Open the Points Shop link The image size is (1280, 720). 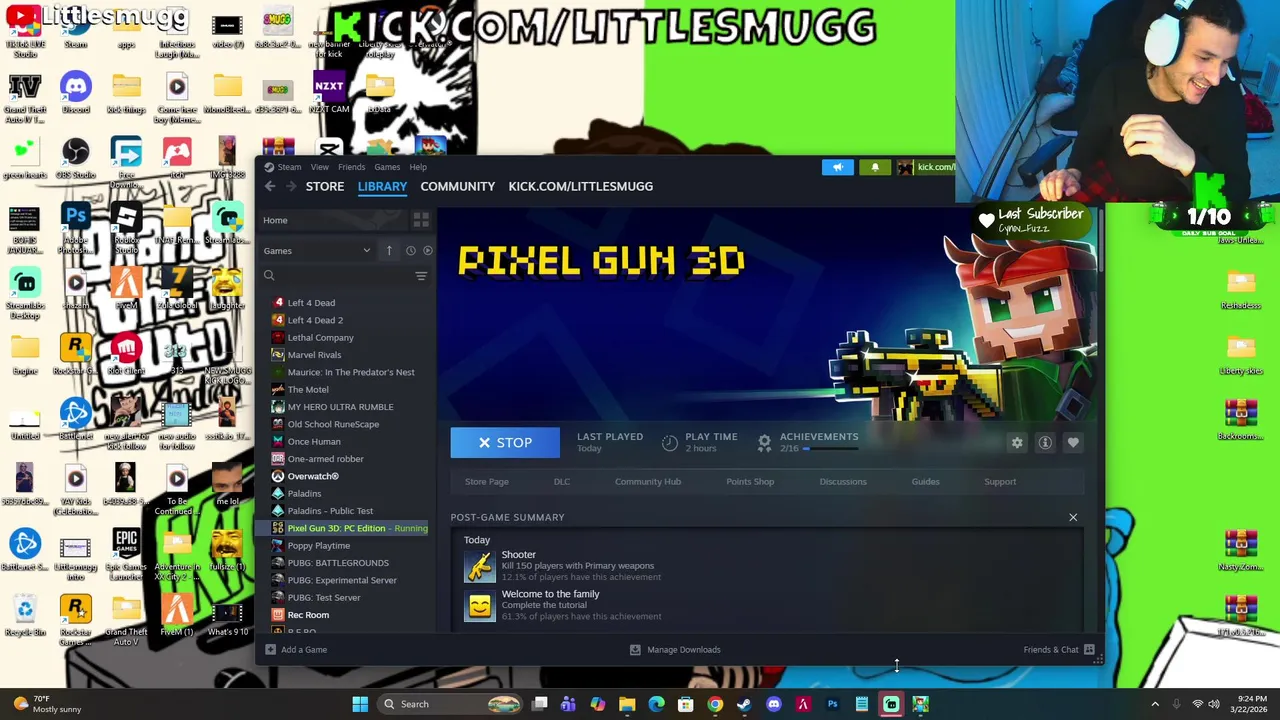click(x=750, y=482)
